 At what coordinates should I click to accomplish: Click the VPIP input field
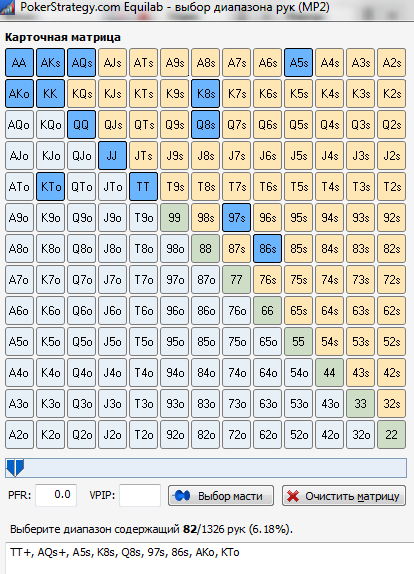click(140, 495)
